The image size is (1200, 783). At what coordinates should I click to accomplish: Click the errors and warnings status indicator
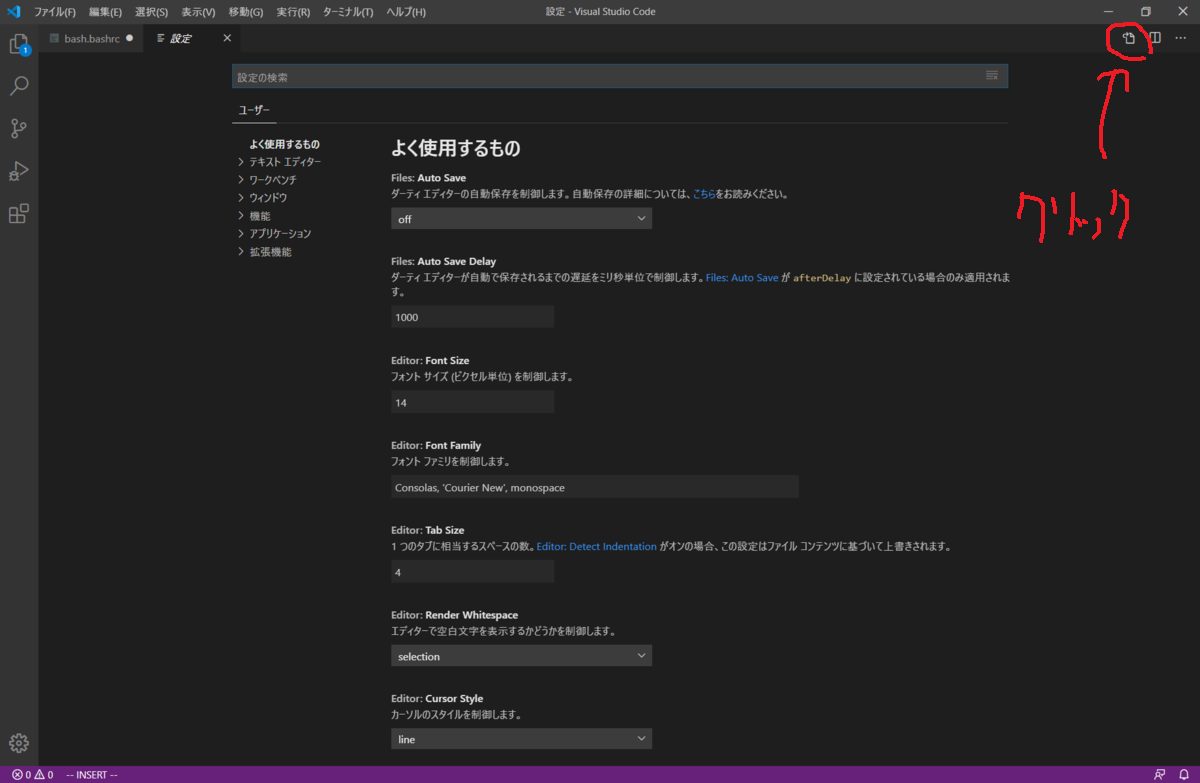pos(32,775)
